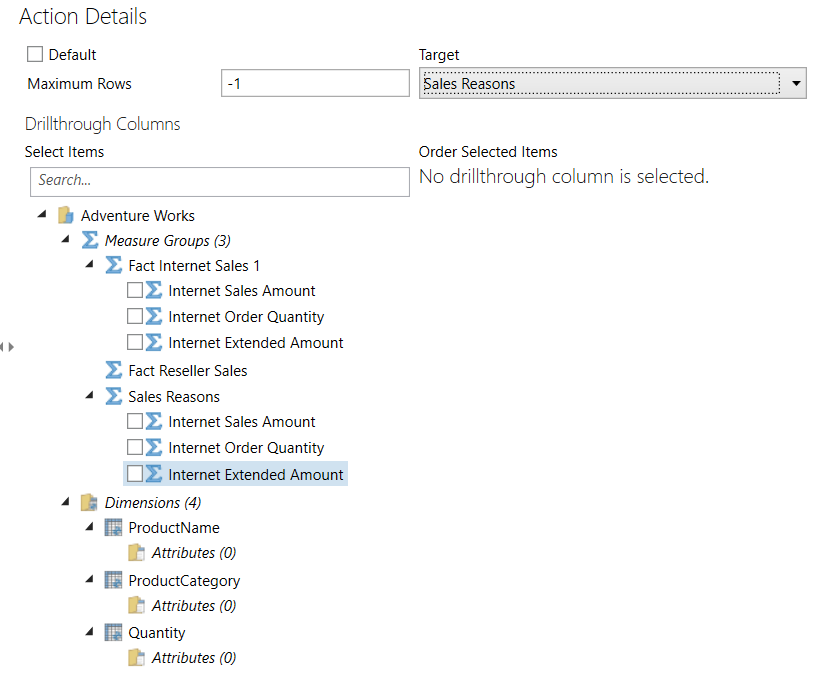The image size is (825, 697).
Task: Click the Fact Internet Sales 1 sigma icon
Action: tap(114, 265)
